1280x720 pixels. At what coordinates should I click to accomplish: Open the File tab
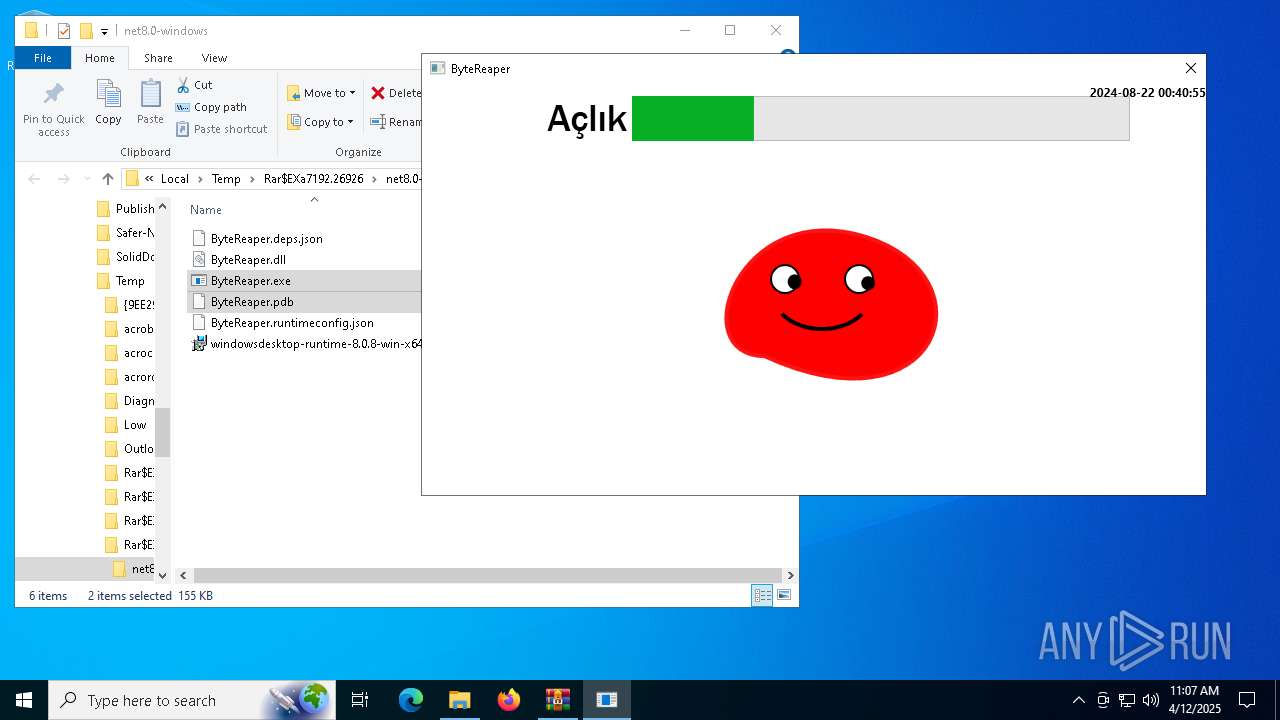(43, 58)
